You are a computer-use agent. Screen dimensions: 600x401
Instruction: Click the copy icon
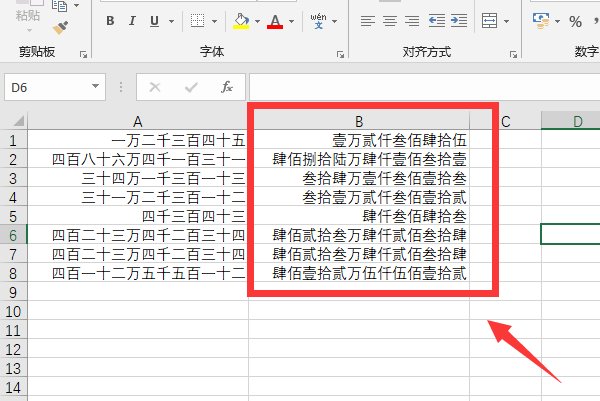[x=59, y=5]
